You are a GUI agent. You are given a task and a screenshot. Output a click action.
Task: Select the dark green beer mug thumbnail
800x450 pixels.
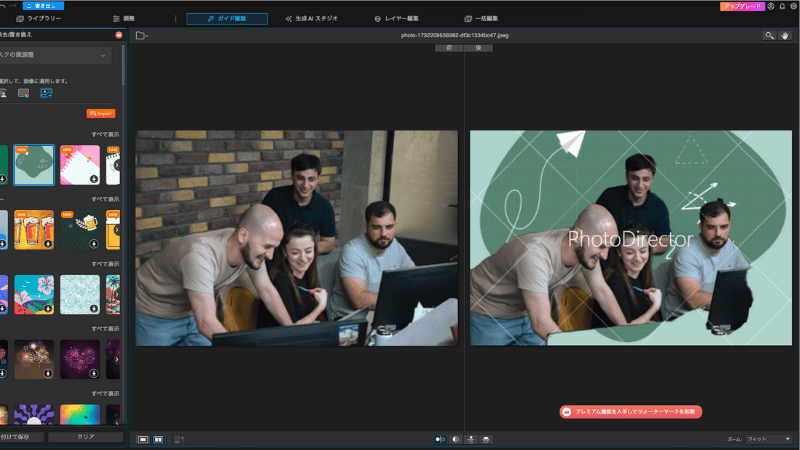point(80,230)
